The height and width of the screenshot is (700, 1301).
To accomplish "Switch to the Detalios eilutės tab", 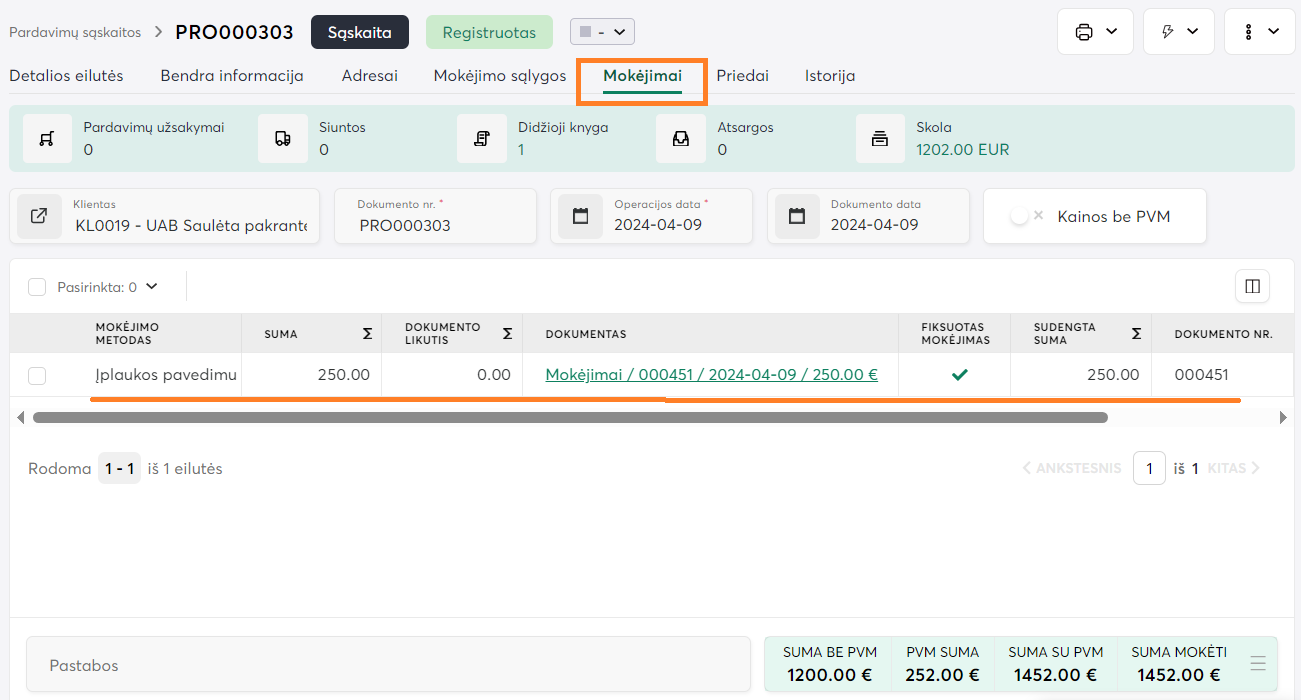I will (x=66, y=76).
